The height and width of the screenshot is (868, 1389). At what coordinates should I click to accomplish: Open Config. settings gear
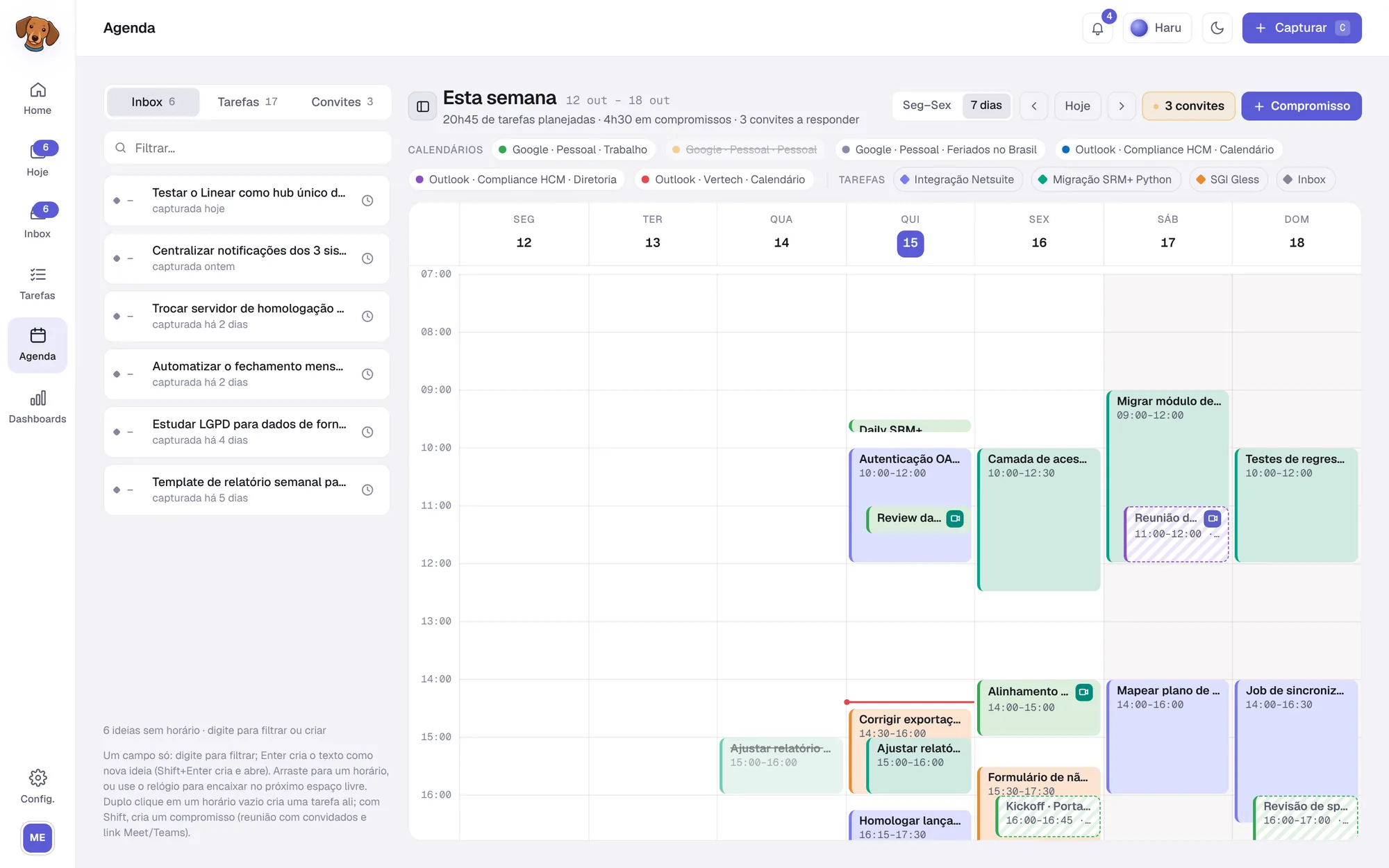point(38,787)
